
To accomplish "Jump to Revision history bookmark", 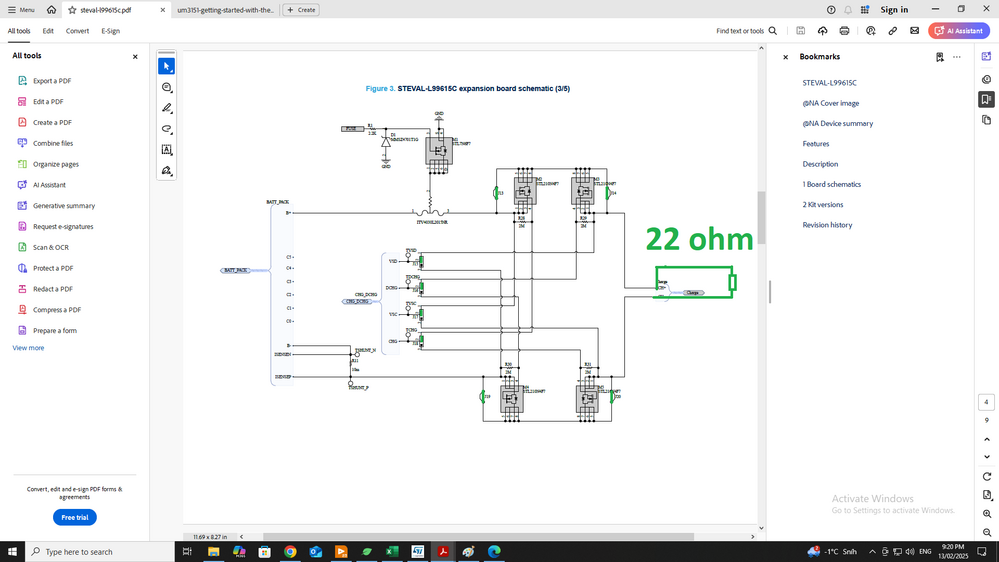I will coord(827,225).
